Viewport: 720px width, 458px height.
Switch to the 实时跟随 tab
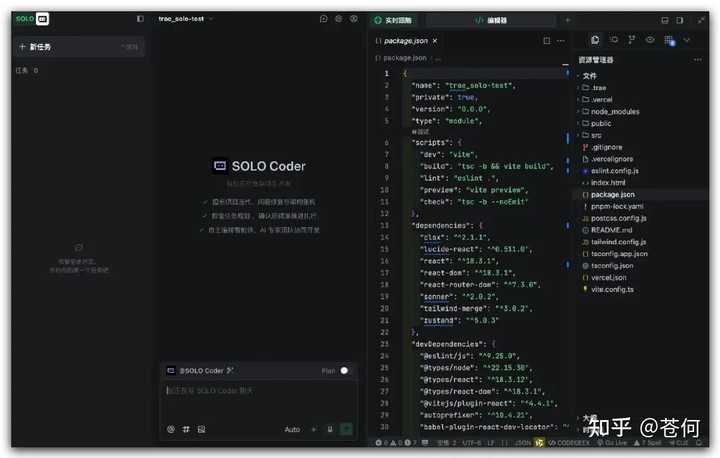coord(394,20)
